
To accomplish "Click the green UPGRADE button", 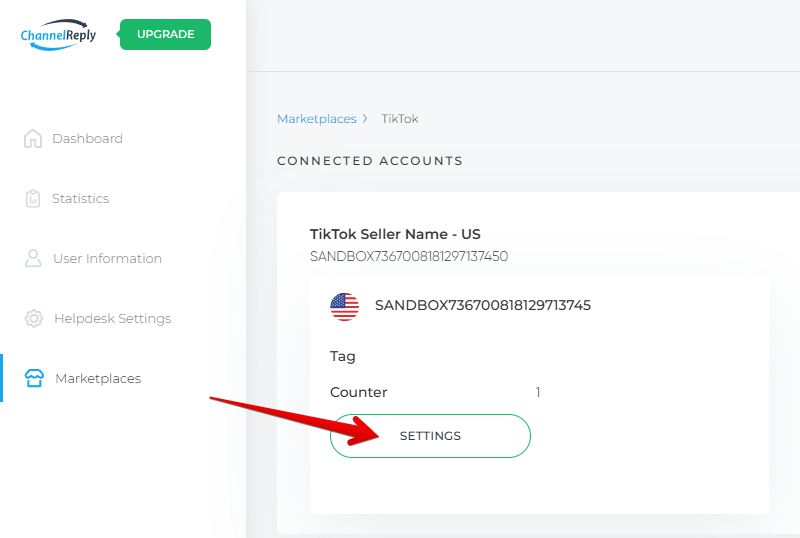I will (165, 34).
